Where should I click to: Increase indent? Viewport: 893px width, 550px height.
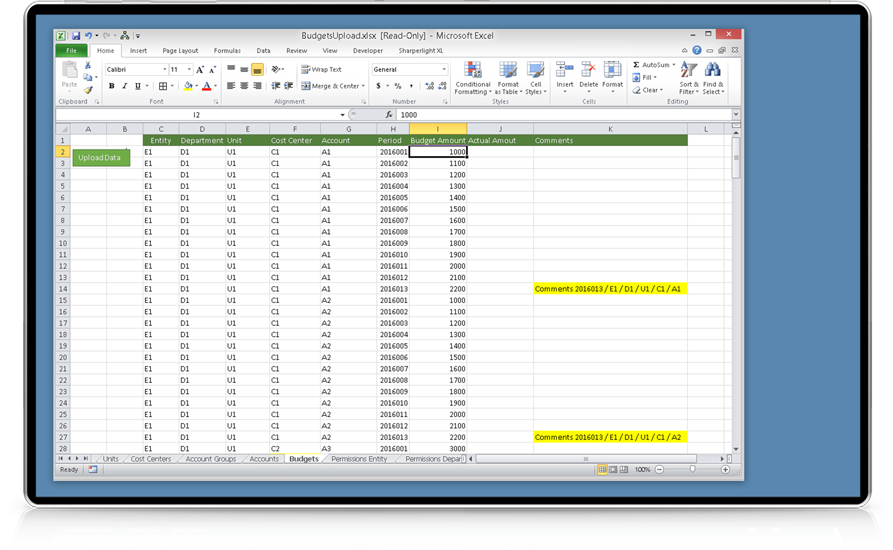tap(289, 86)
